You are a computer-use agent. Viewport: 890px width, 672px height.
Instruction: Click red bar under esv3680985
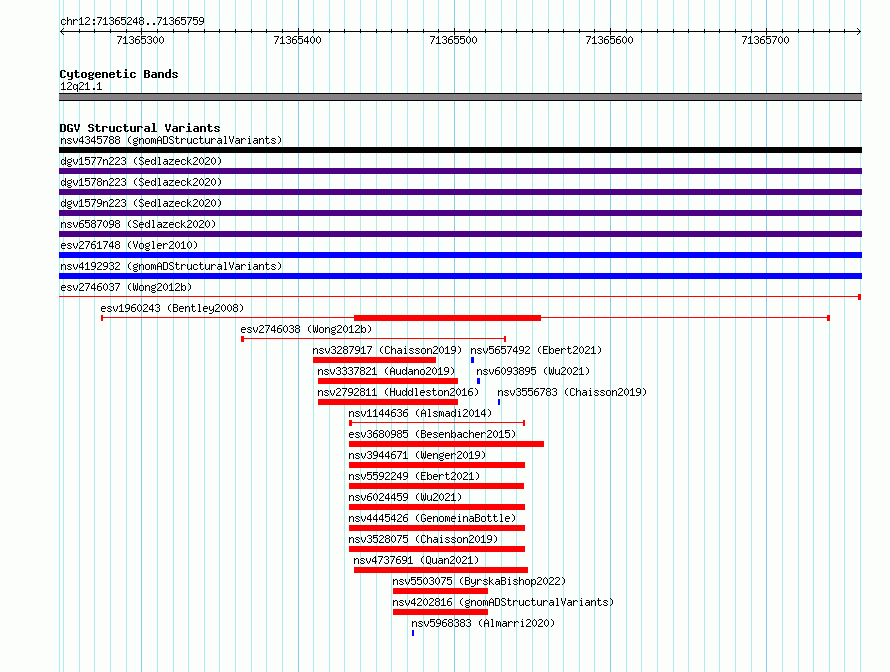tap(446, 444)
